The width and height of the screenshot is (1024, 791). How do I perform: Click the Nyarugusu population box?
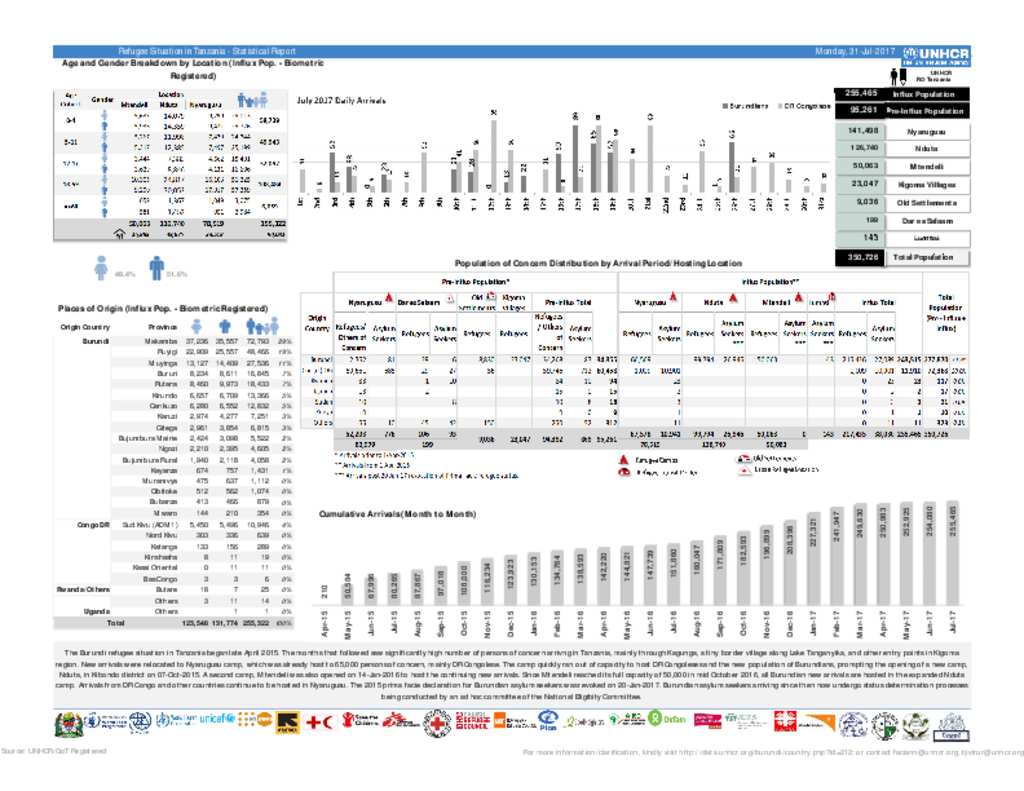pos(903,131)
